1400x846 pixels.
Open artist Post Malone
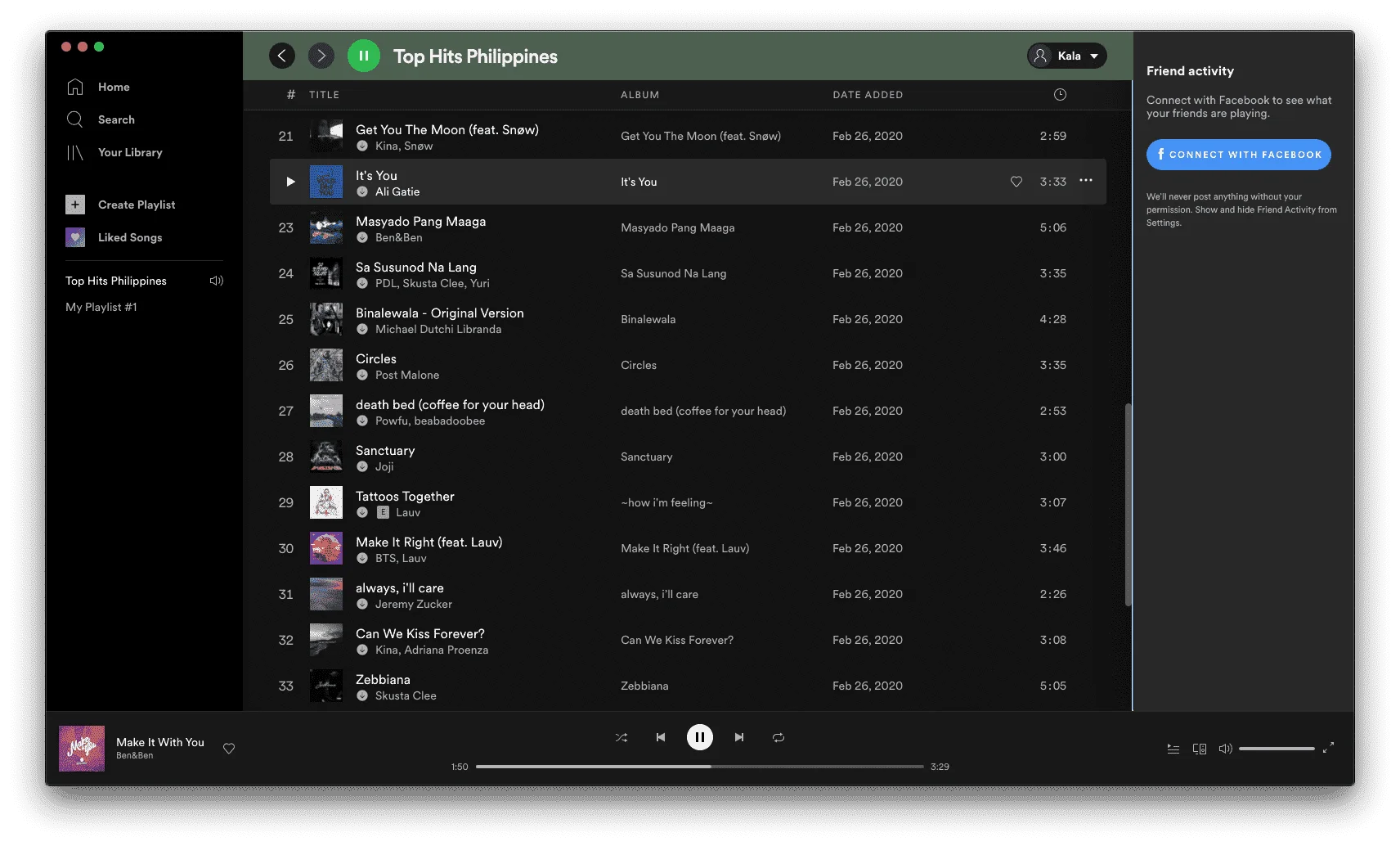click(x=407, y=375)
